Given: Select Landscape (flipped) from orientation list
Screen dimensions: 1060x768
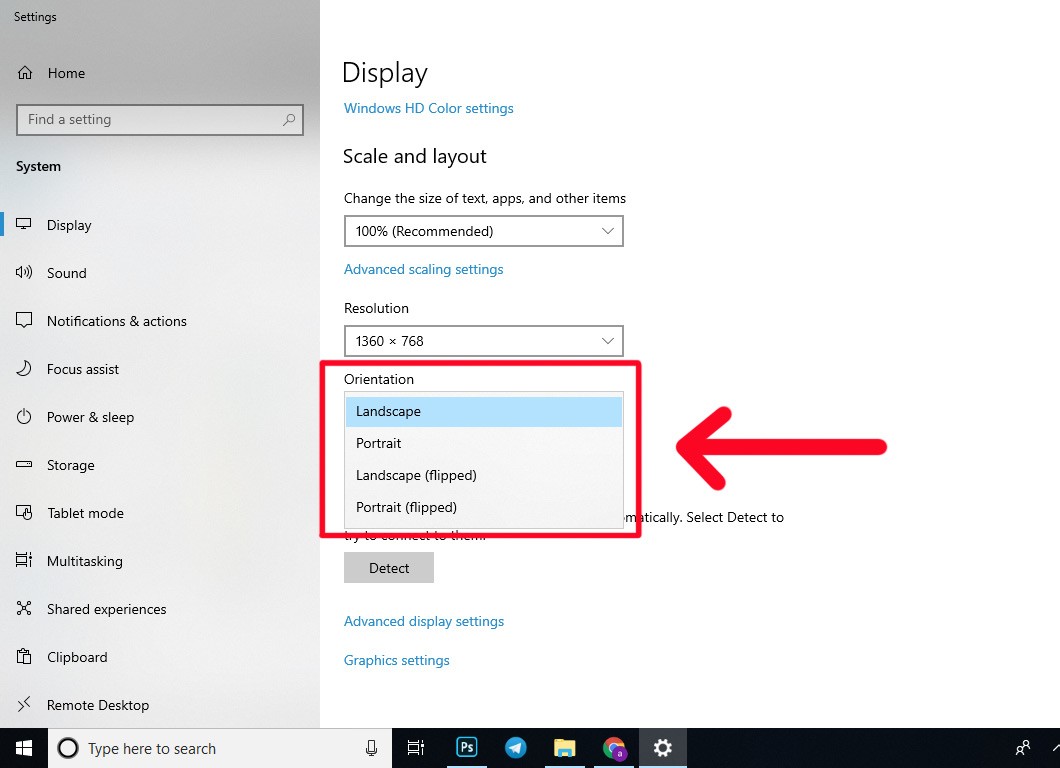Looking at the screenshot, I should click(416, 475).
